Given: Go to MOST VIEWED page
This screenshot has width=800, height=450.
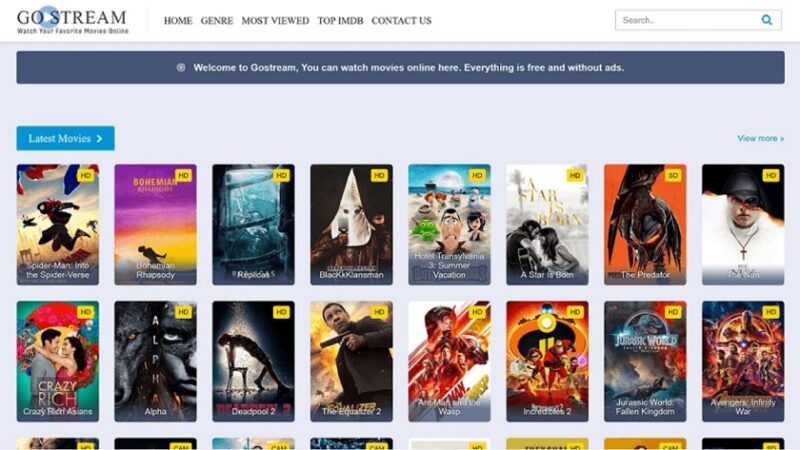Looking at the screenshot, I should pos(275,20).
